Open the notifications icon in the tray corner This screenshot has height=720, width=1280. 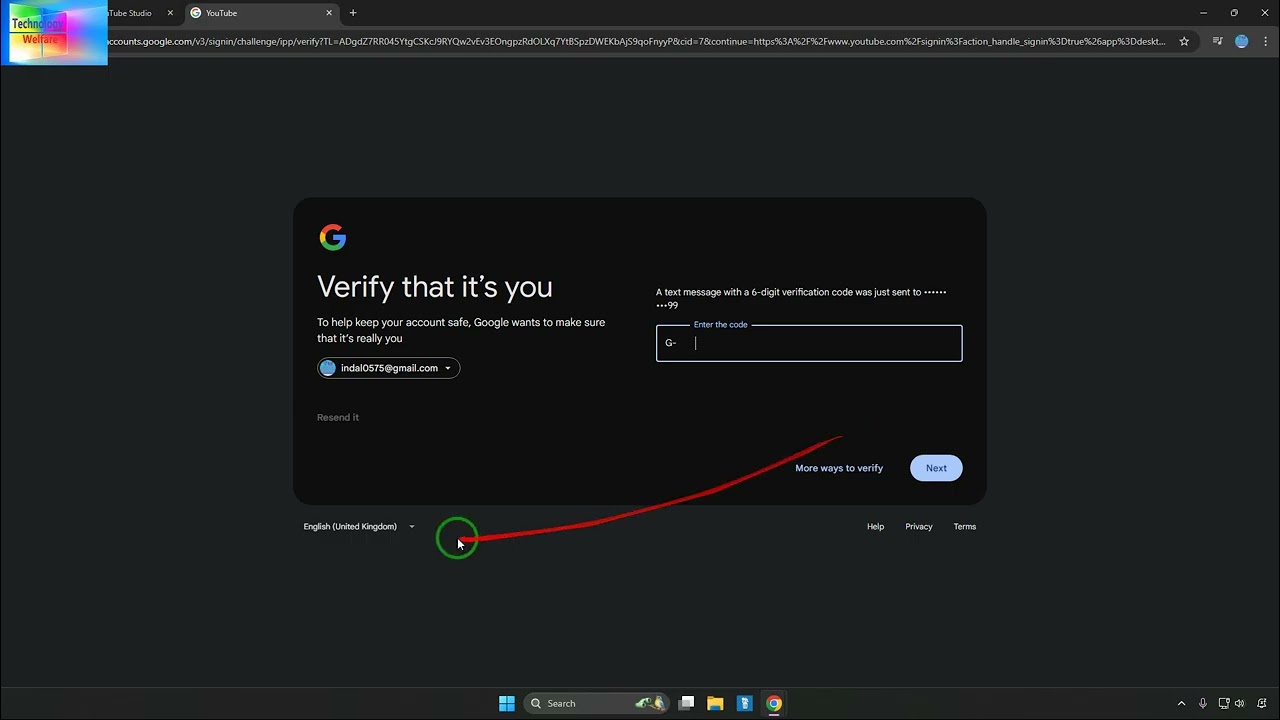[1262, 703]
